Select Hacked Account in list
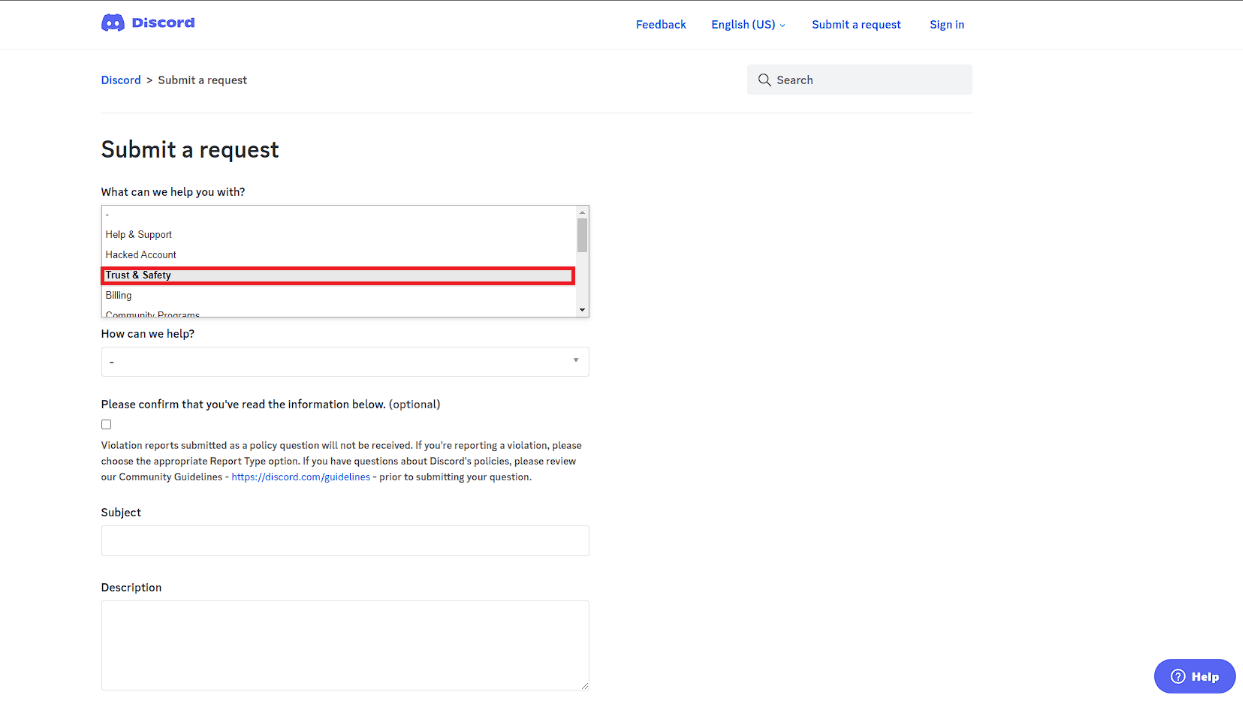 [x=141, y=255]
